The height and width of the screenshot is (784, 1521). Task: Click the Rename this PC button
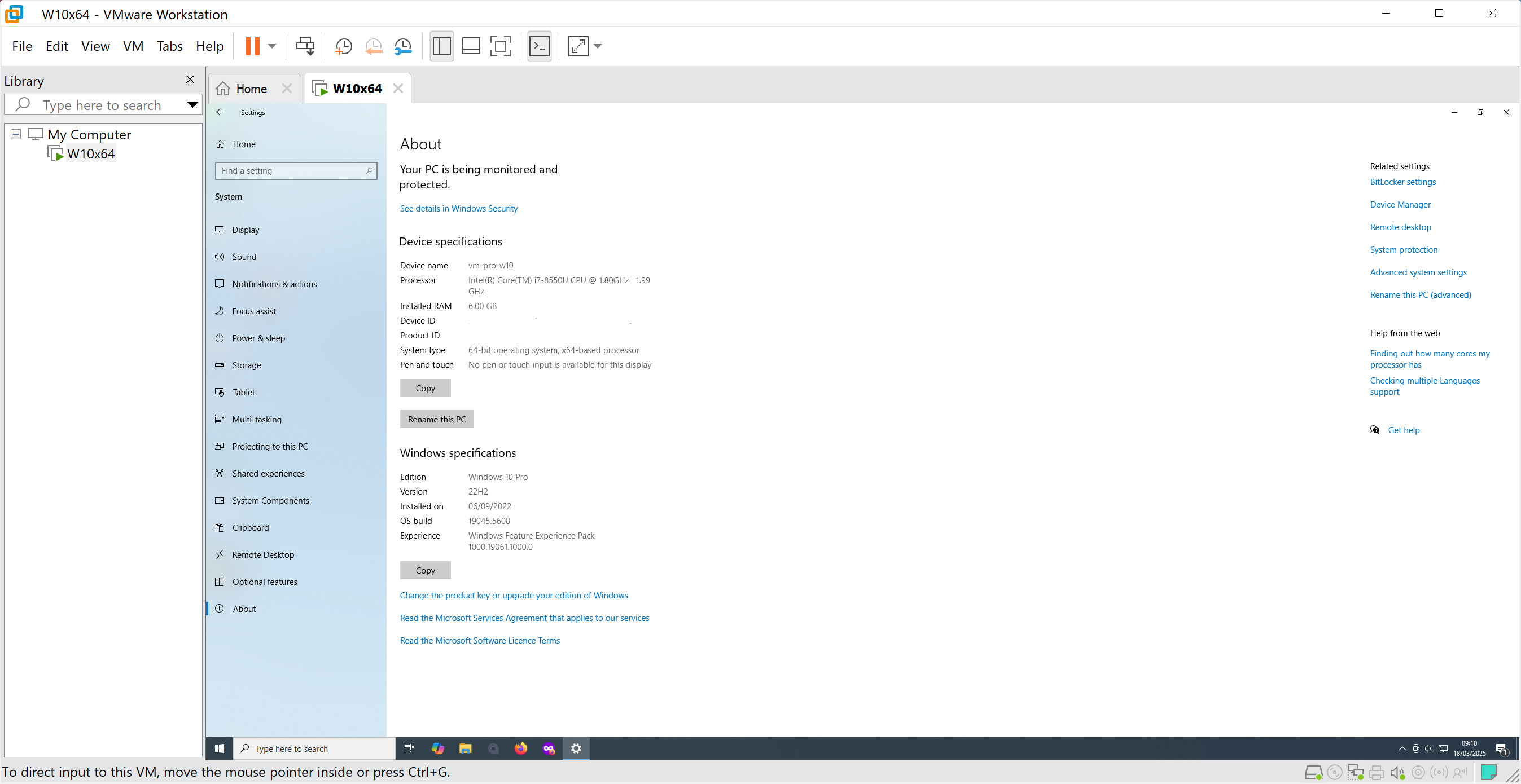(x=437, y=419)
